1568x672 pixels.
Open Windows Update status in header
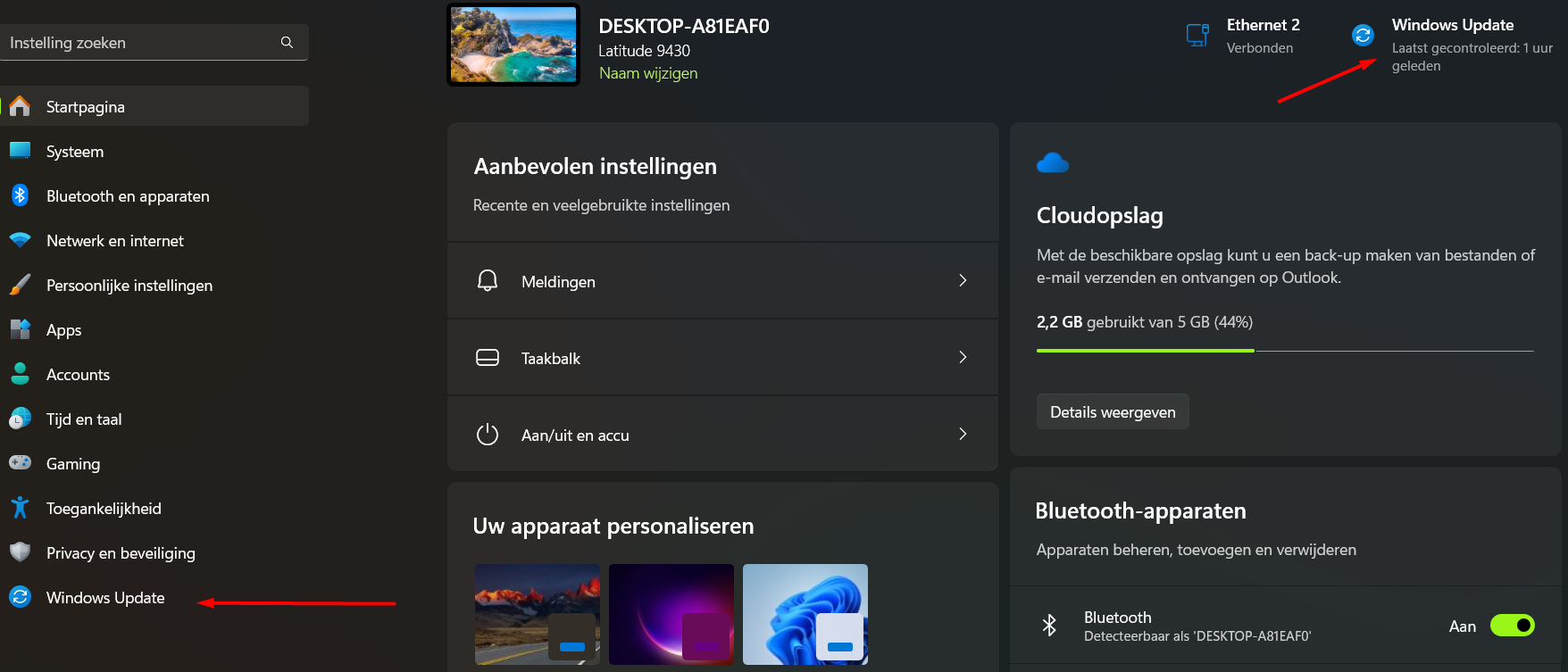click(1452, 45)
